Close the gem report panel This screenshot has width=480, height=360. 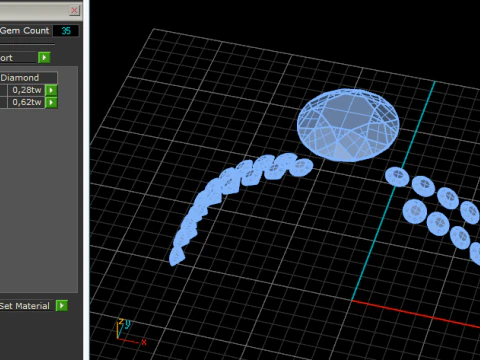tap(74, 10)
